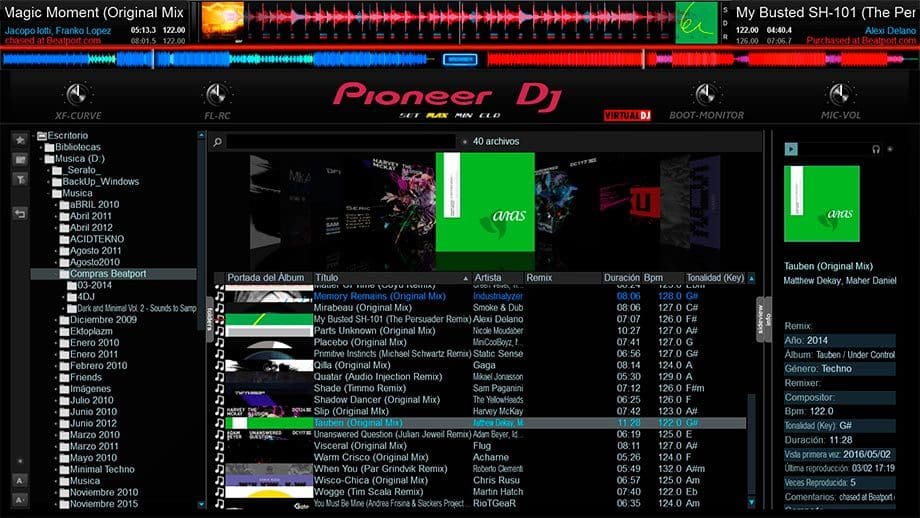Click the Año: 2014 field
920x518 pixels.
[x=839, y=340]
